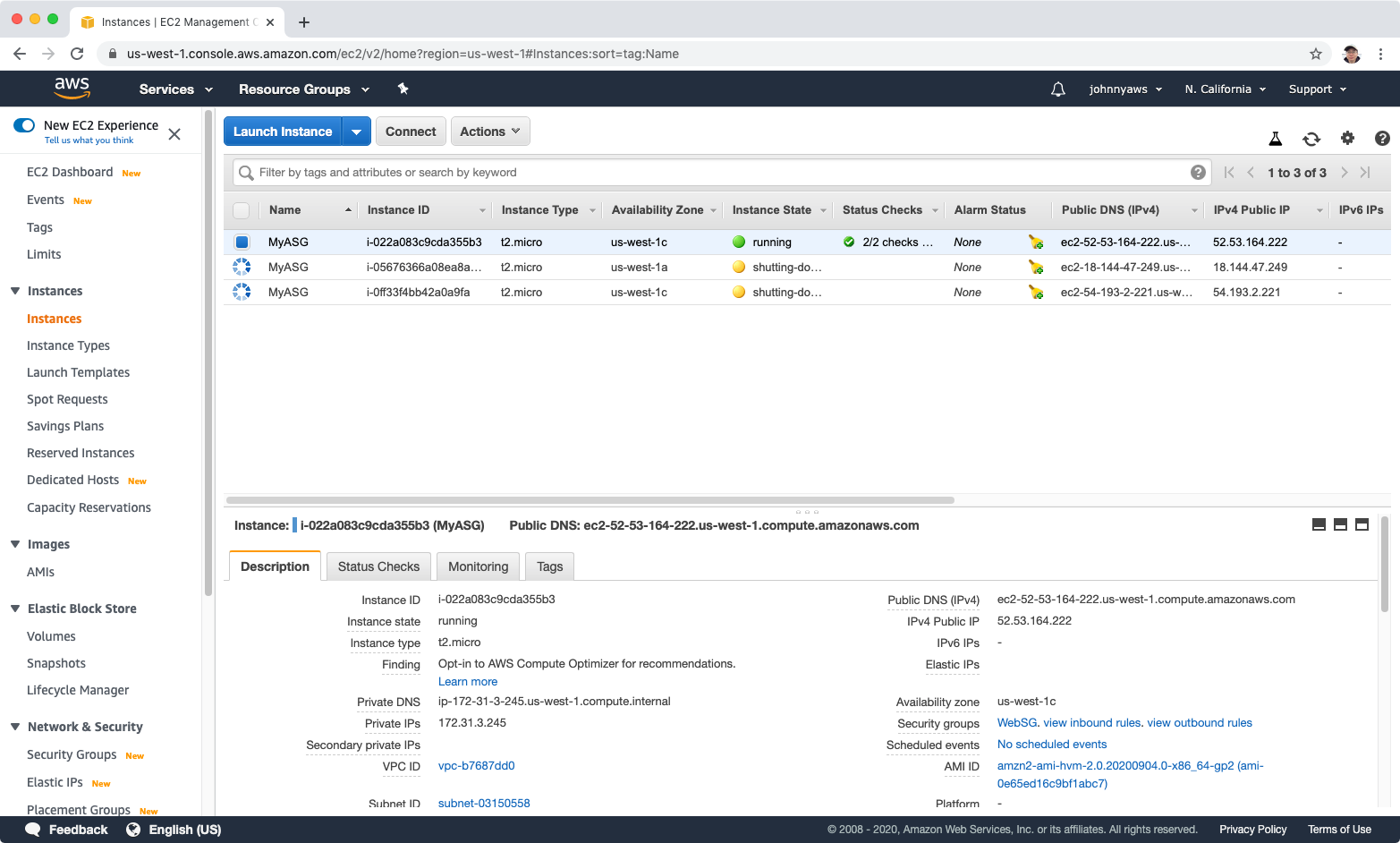Open the settings gear icon
The width and height of the screenshot is (1400, 843).
pos(1347,138)
